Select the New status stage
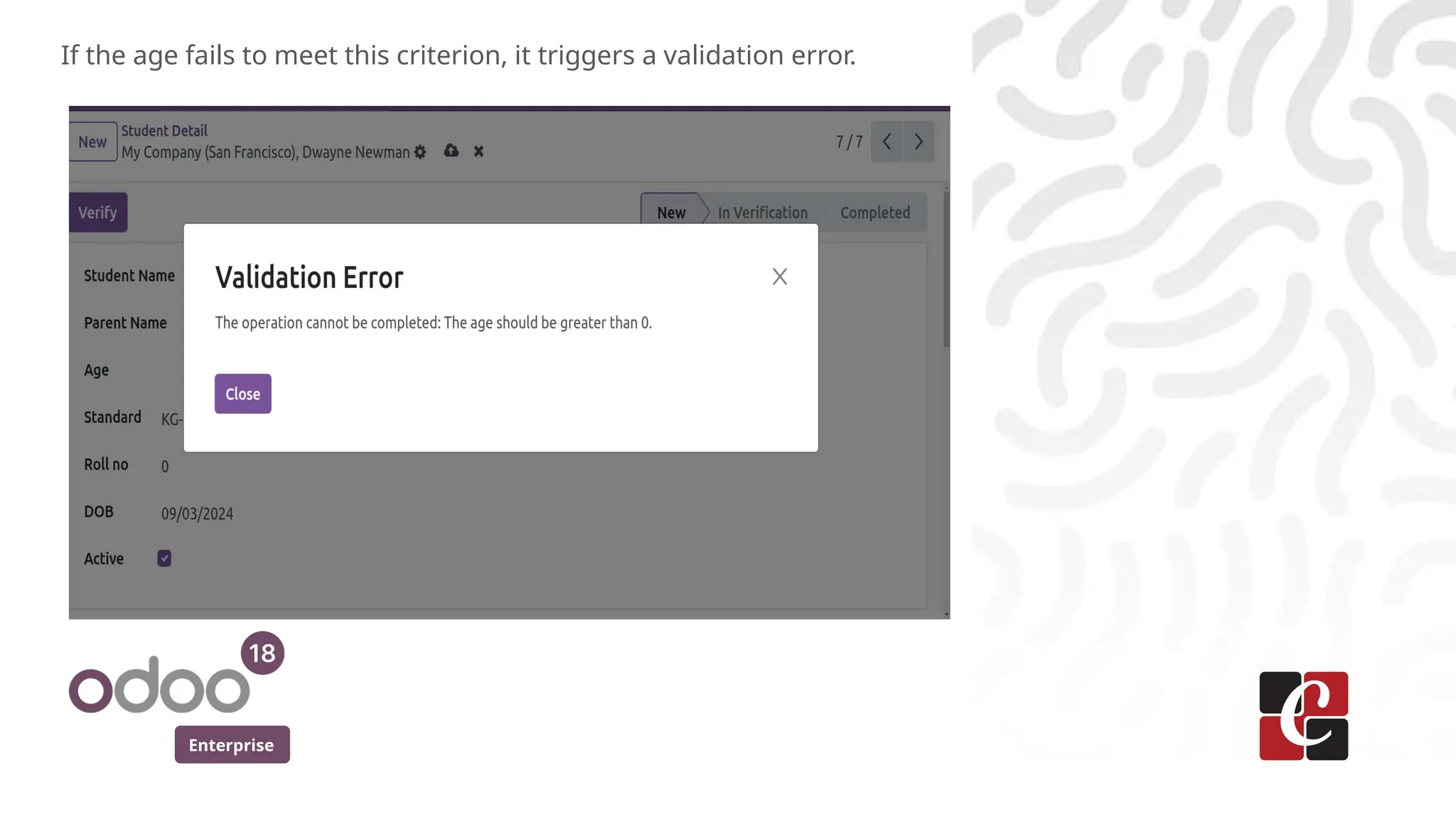The height and width of the screenshot is (819, 1456). point(670,213)
